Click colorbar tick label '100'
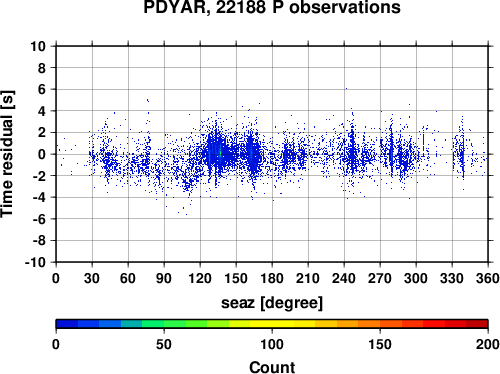Viewport: 500px width, 374px height. pos(272,344)
